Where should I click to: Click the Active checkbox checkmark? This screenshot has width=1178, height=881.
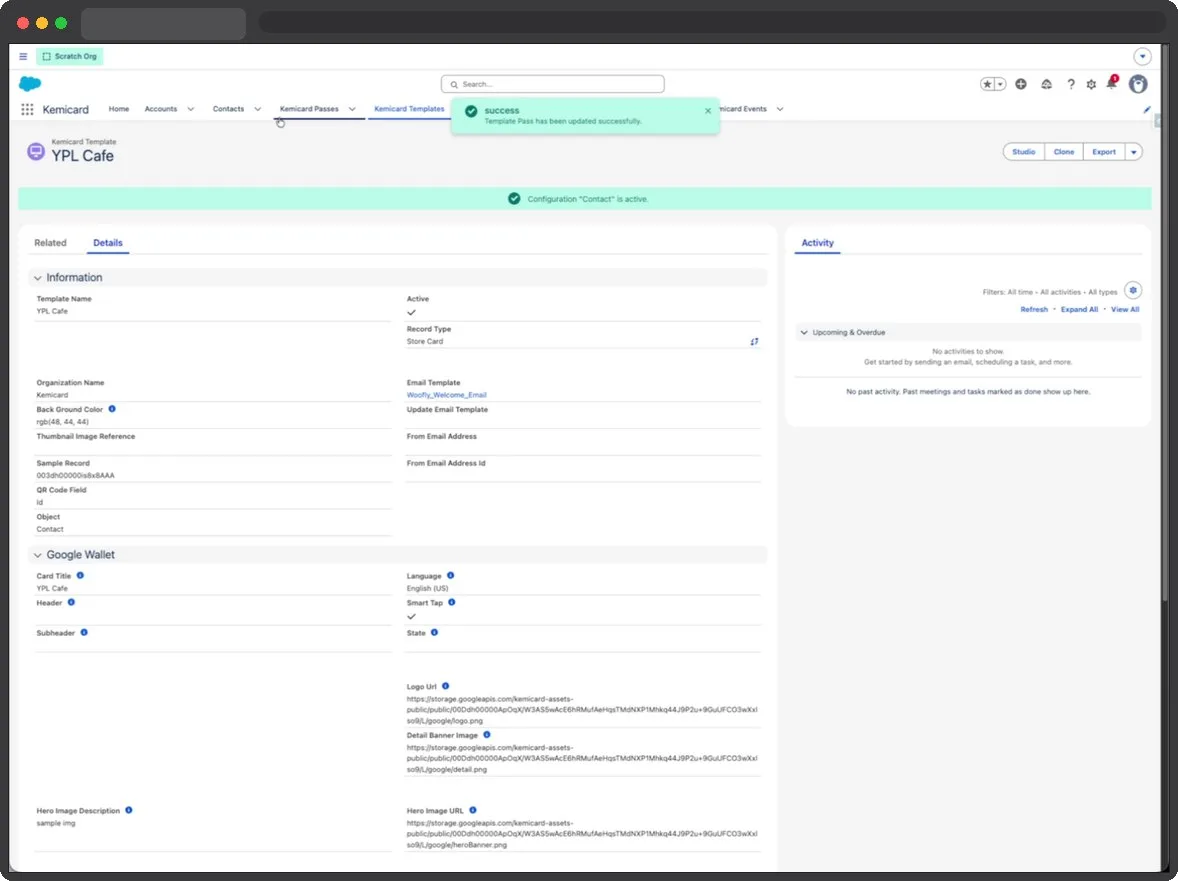411,312
